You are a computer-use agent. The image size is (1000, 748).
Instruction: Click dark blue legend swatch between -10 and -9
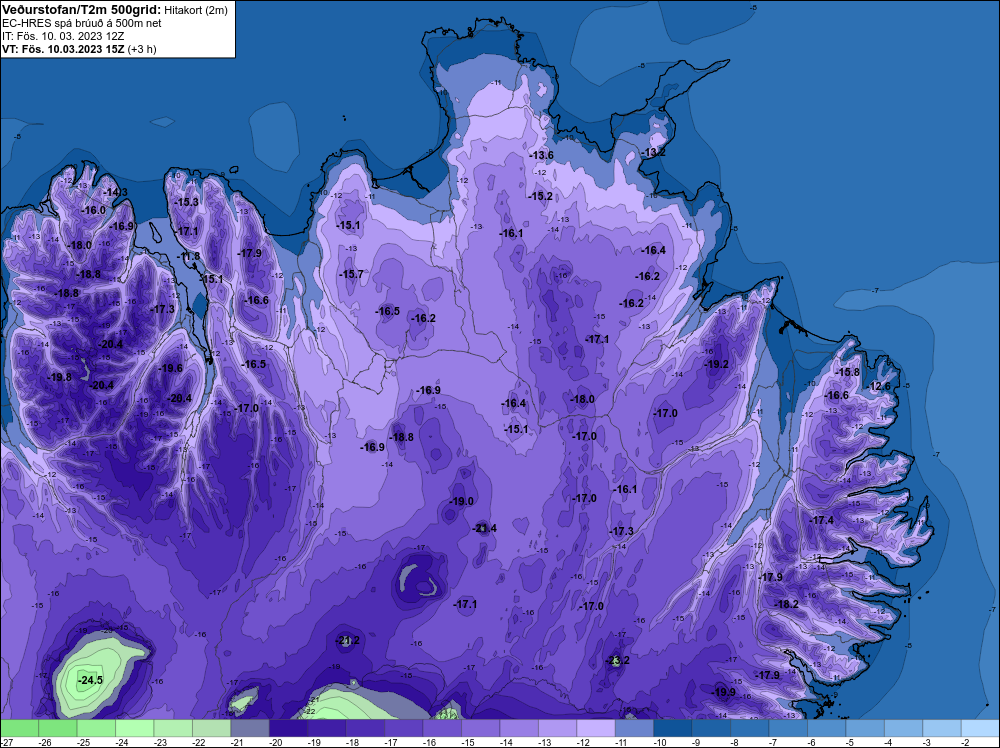[x=673, y=728]
